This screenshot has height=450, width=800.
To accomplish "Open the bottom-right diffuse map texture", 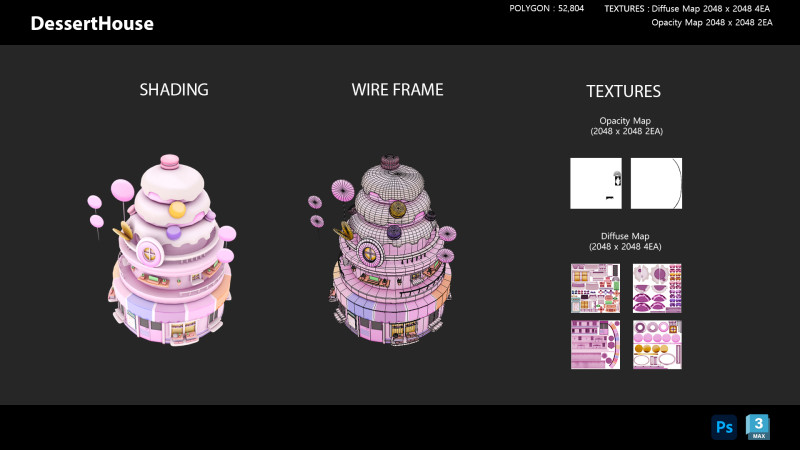I will click(657, 344).
